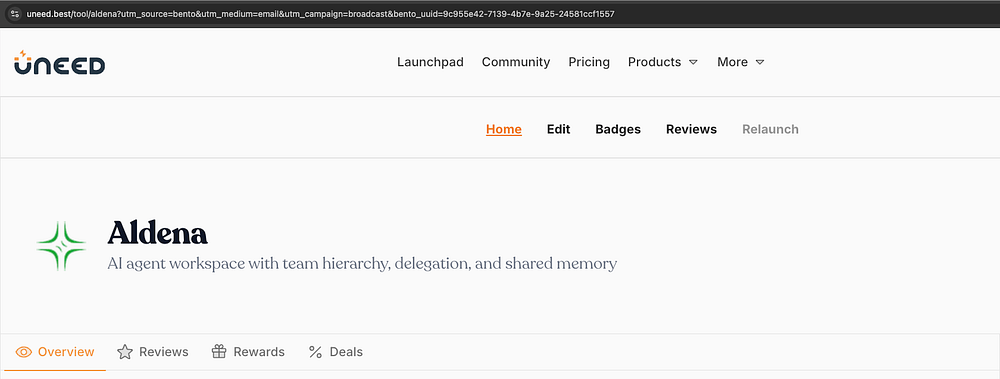This screenshot has width=1000, height=379.
Task: Click the Aldena green star logo
Action: coord(61,246)
